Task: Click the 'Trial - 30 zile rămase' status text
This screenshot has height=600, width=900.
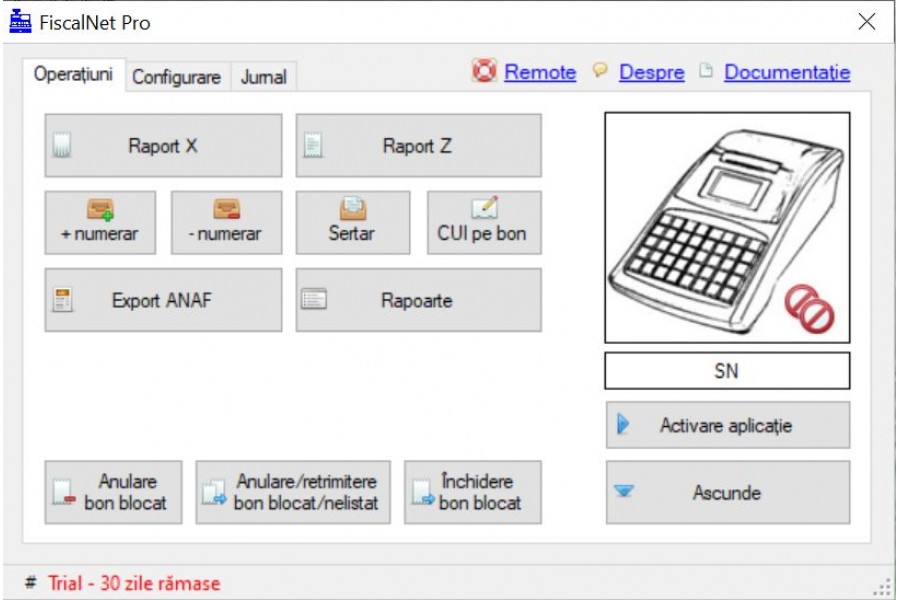Action: [x=134, y=583]
